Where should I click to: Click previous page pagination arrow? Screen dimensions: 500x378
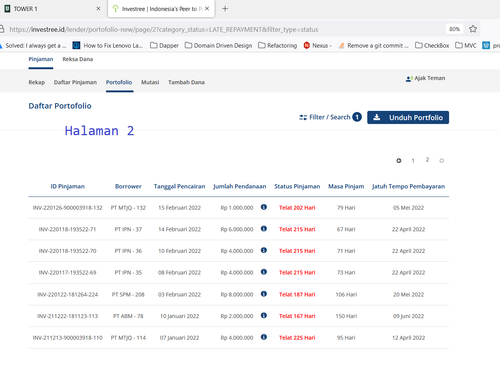click(399, 161)
